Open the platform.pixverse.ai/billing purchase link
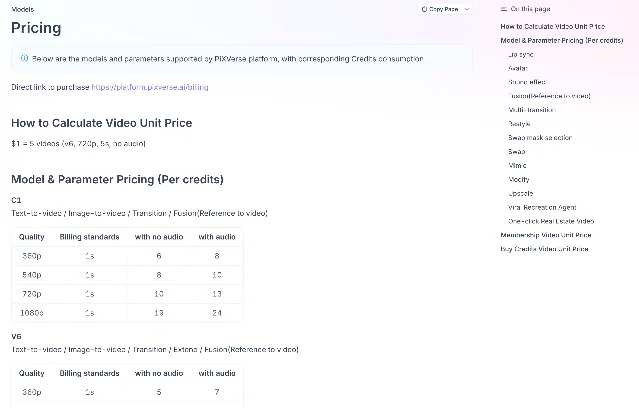The height and width of the screenshot is (408, 639). point(150,87)
